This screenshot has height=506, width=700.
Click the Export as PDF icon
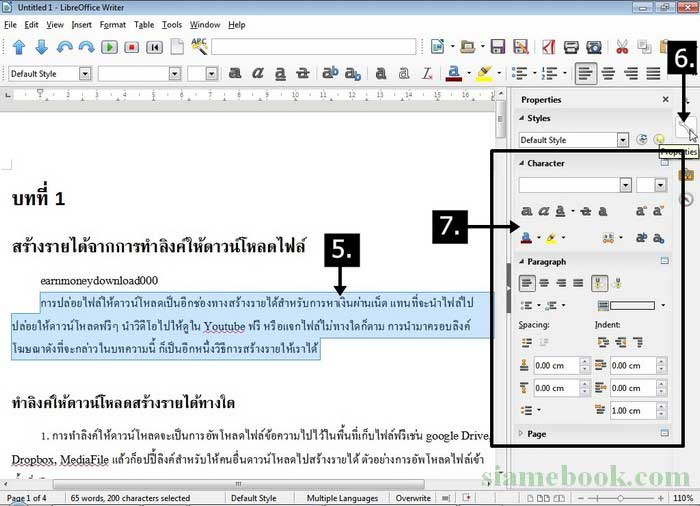[x=548, y=46]
